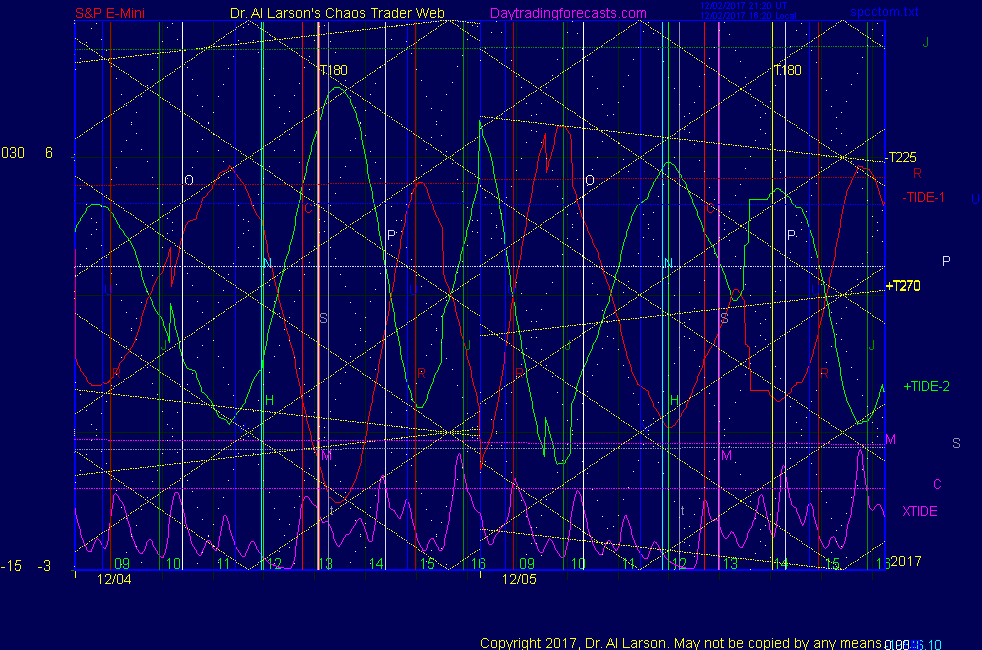Click the green J label right of chart
Screen dimensions: 982x650
click(x=925, y=43)
